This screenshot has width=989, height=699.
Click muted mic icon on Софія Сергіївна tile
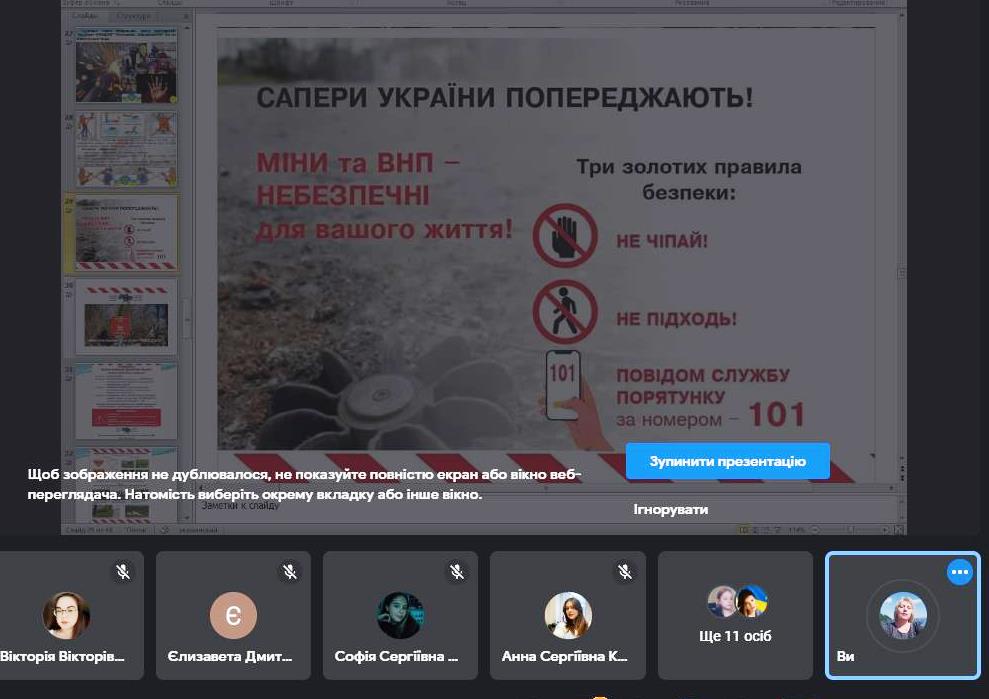click(x=457, y=572)
